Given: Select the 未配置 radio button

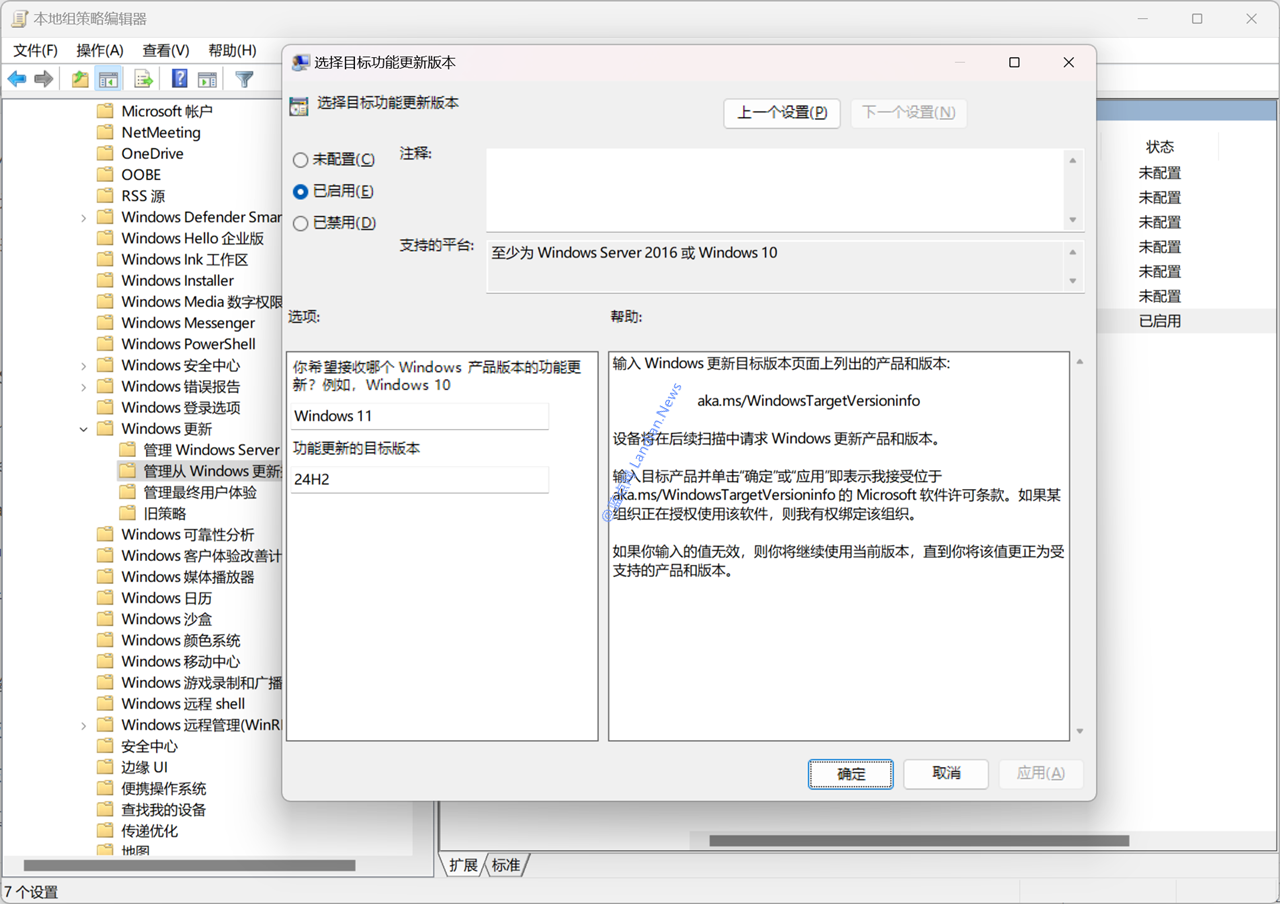Looking at the screenshot, I should pos(300,160).
